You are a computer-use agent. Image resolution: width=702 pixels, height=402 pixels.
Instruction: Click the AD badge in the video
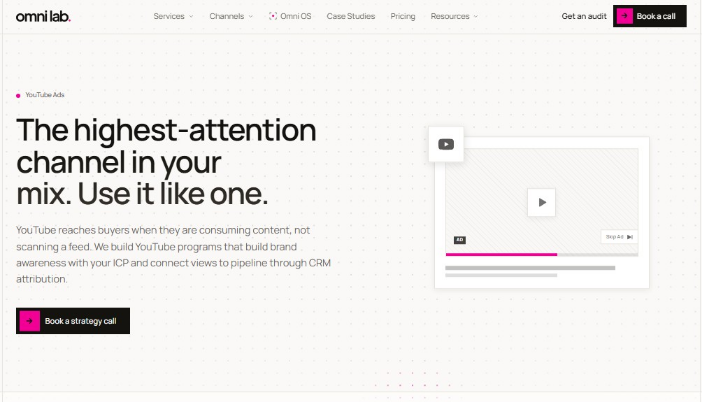[460, 240]
